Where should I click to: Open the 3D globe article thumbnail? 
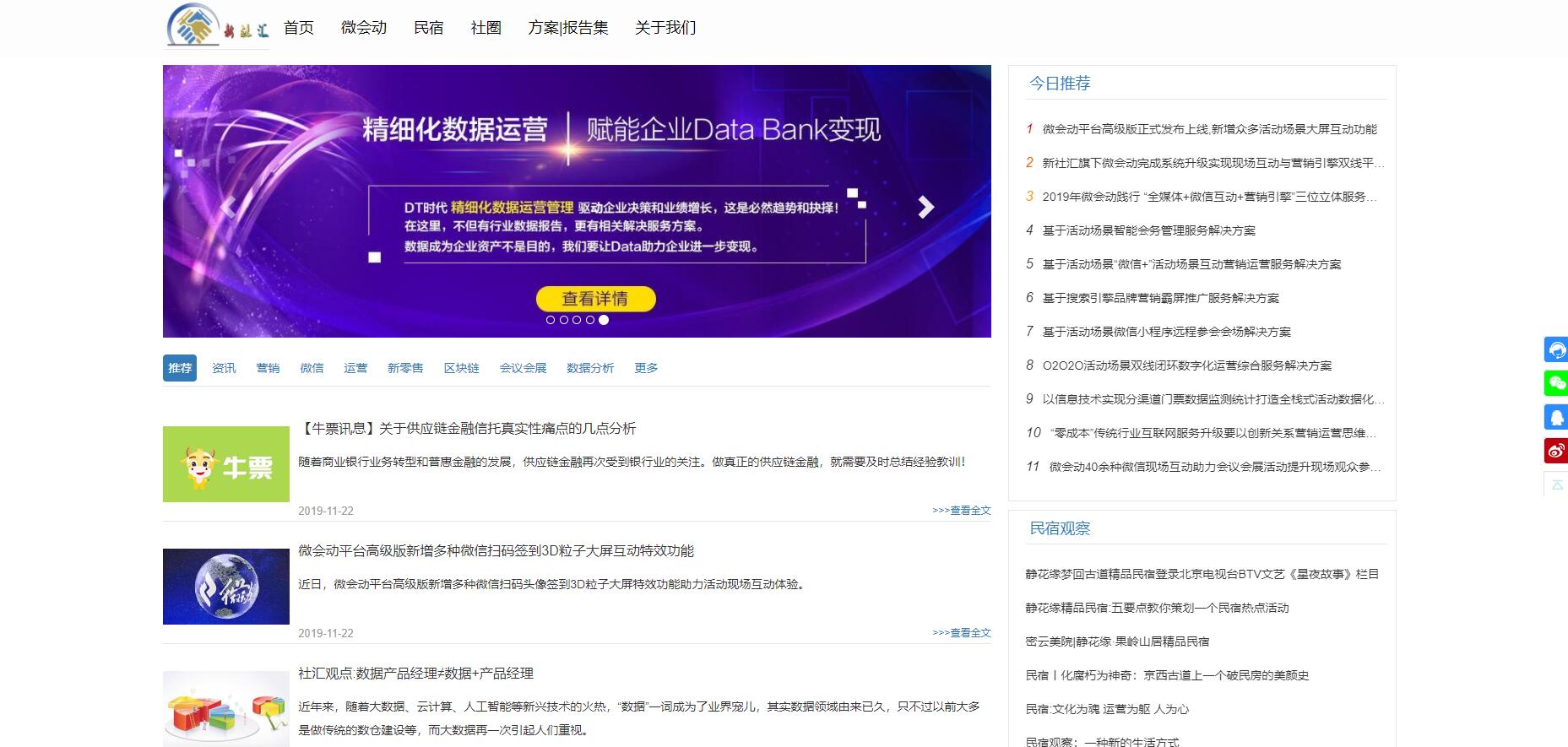[226, 587]
